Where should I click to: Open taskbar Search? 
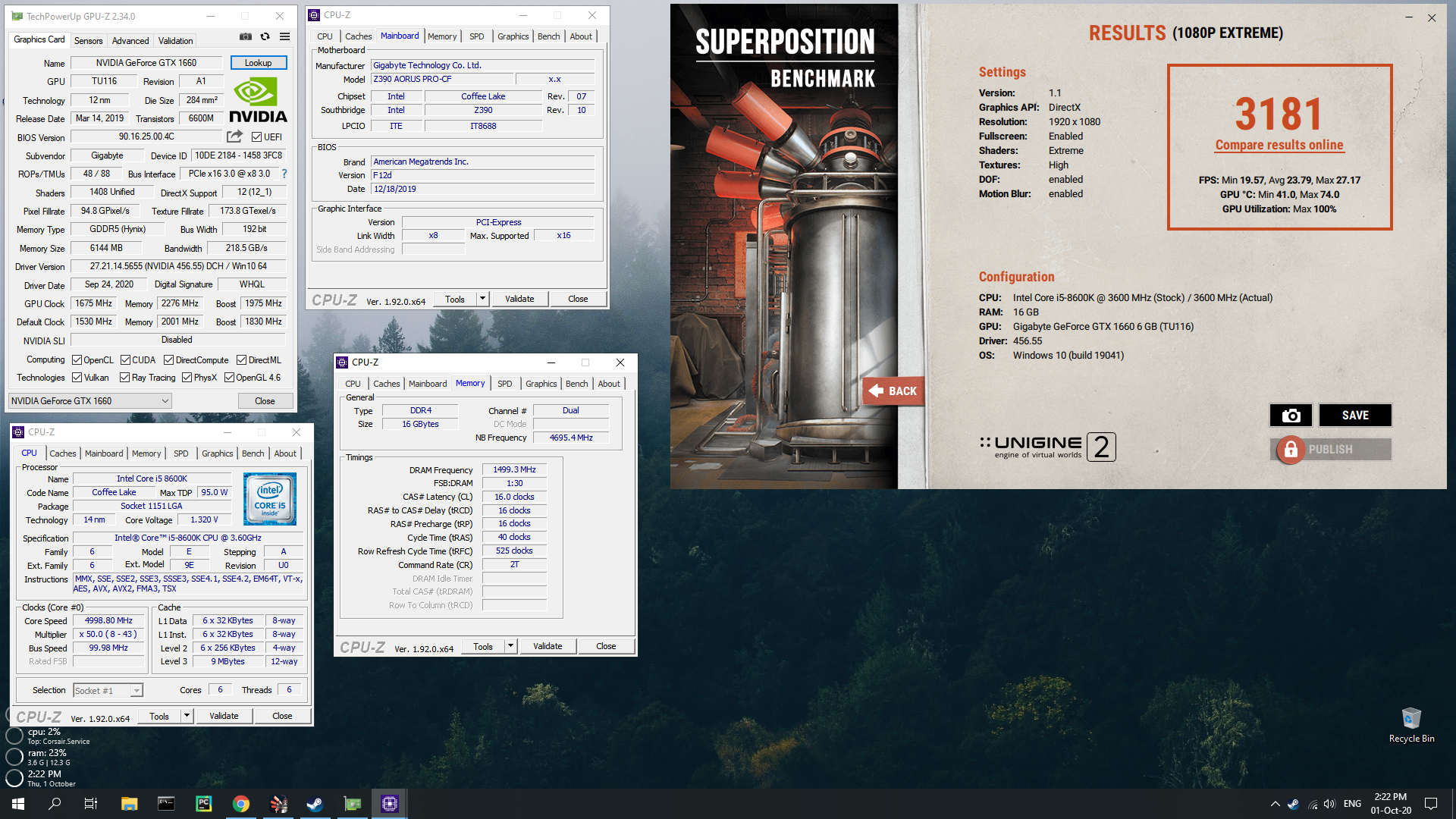[55, 804]
